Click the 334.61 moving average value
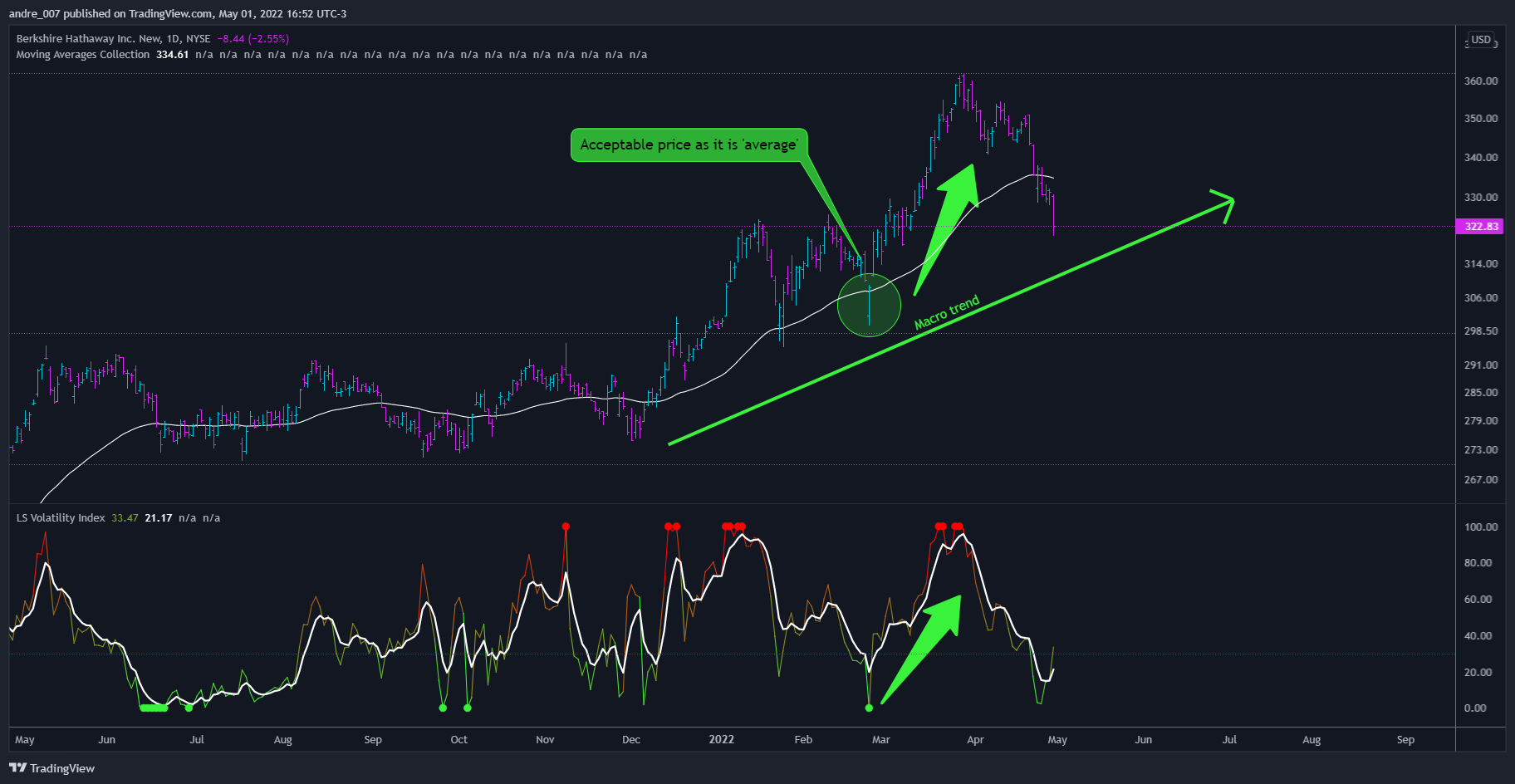This screenshot has height=784, width=1515. tap(173, 55)
